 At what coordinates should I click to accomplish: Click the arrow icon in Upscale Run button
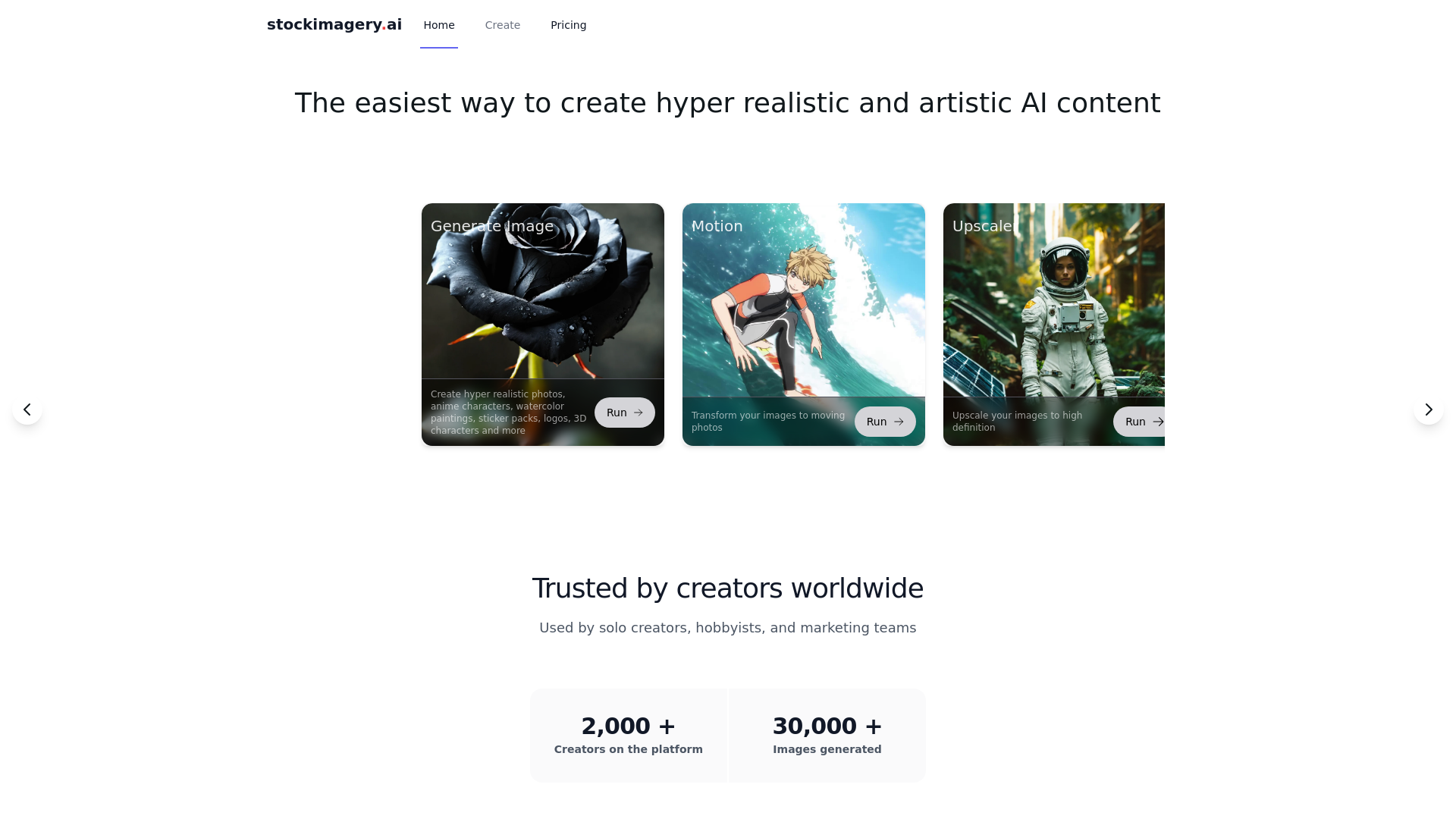point(1157,422)
